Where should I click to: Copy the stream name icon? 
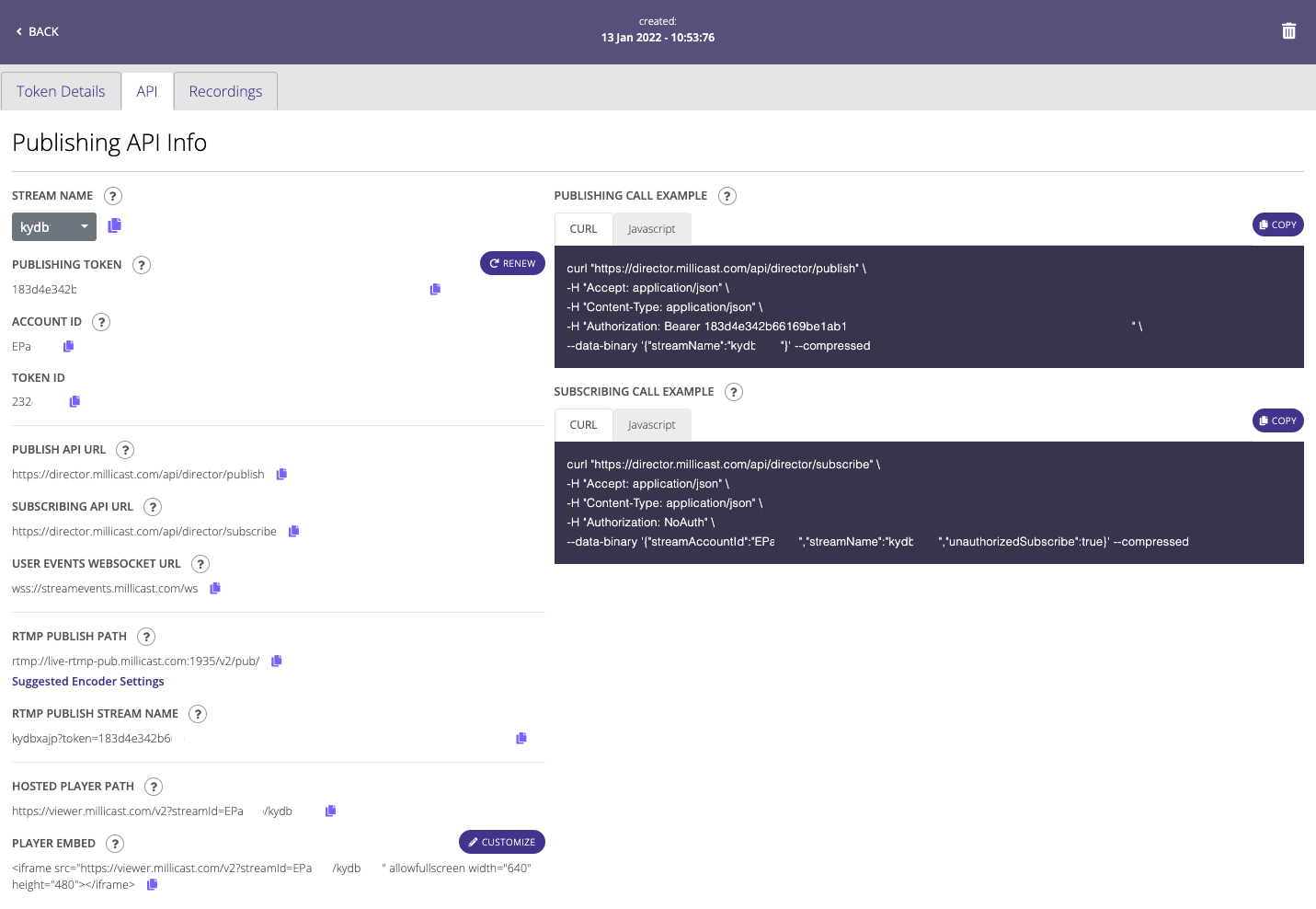pos(115,225)
